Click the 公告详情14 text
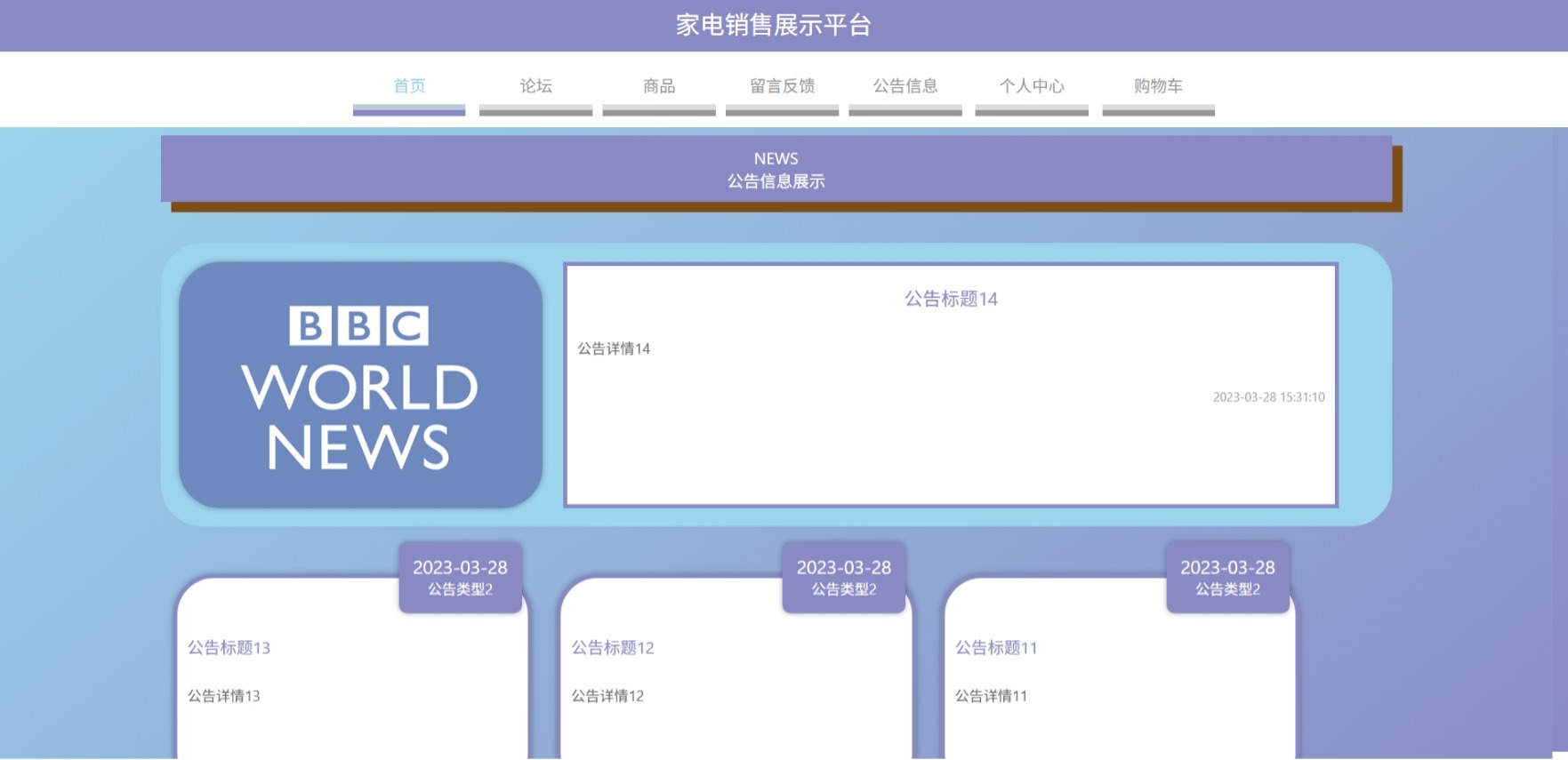This screenshot has width=1568, height=760. (614, 348)
